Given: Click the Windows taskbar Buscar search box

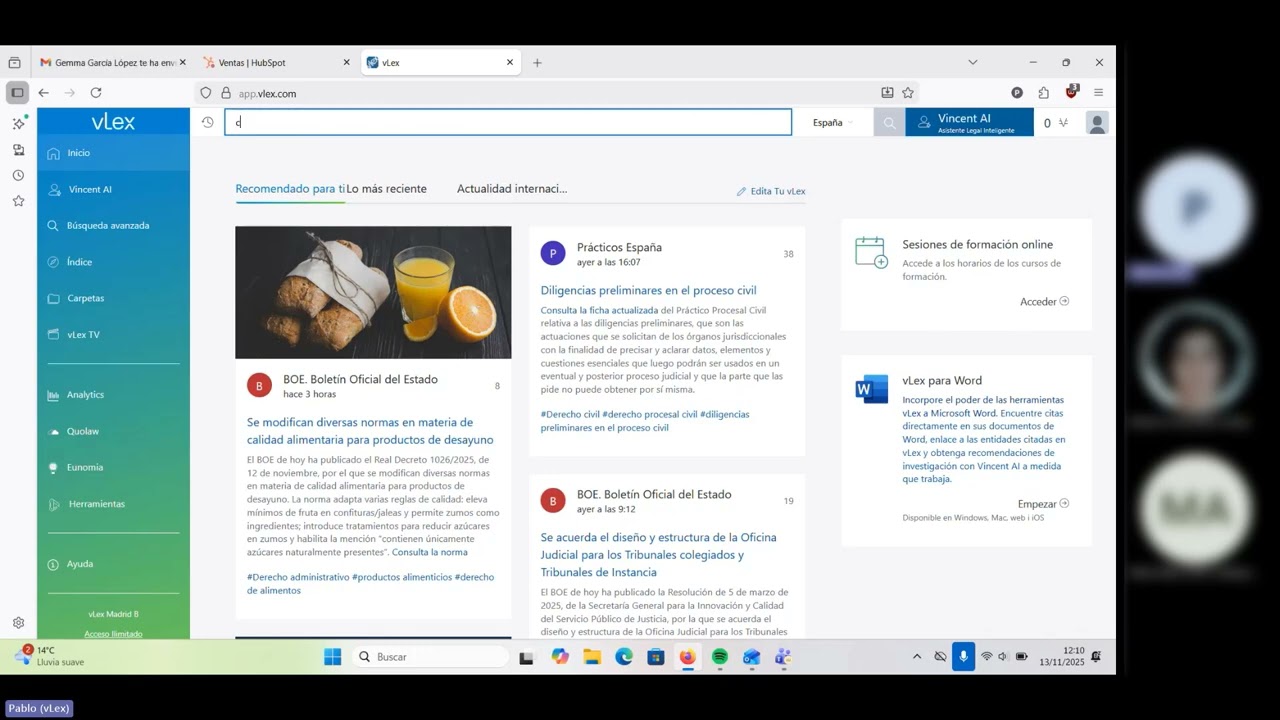Looking at the screenshot, I should click(430, 657).
